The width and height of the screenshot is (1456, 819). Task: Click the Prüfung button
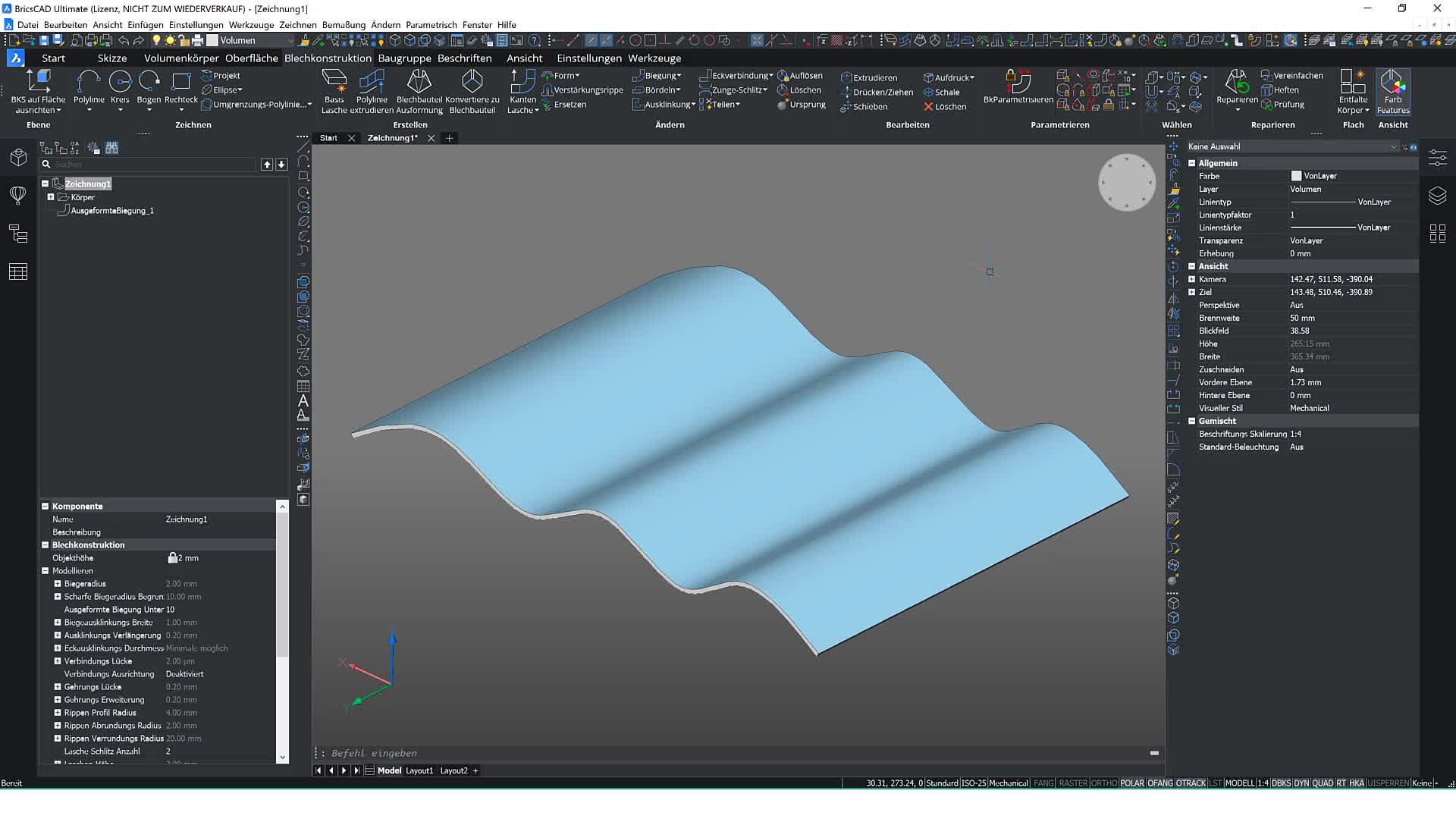pyautogui.click(x=1283, y=105)
